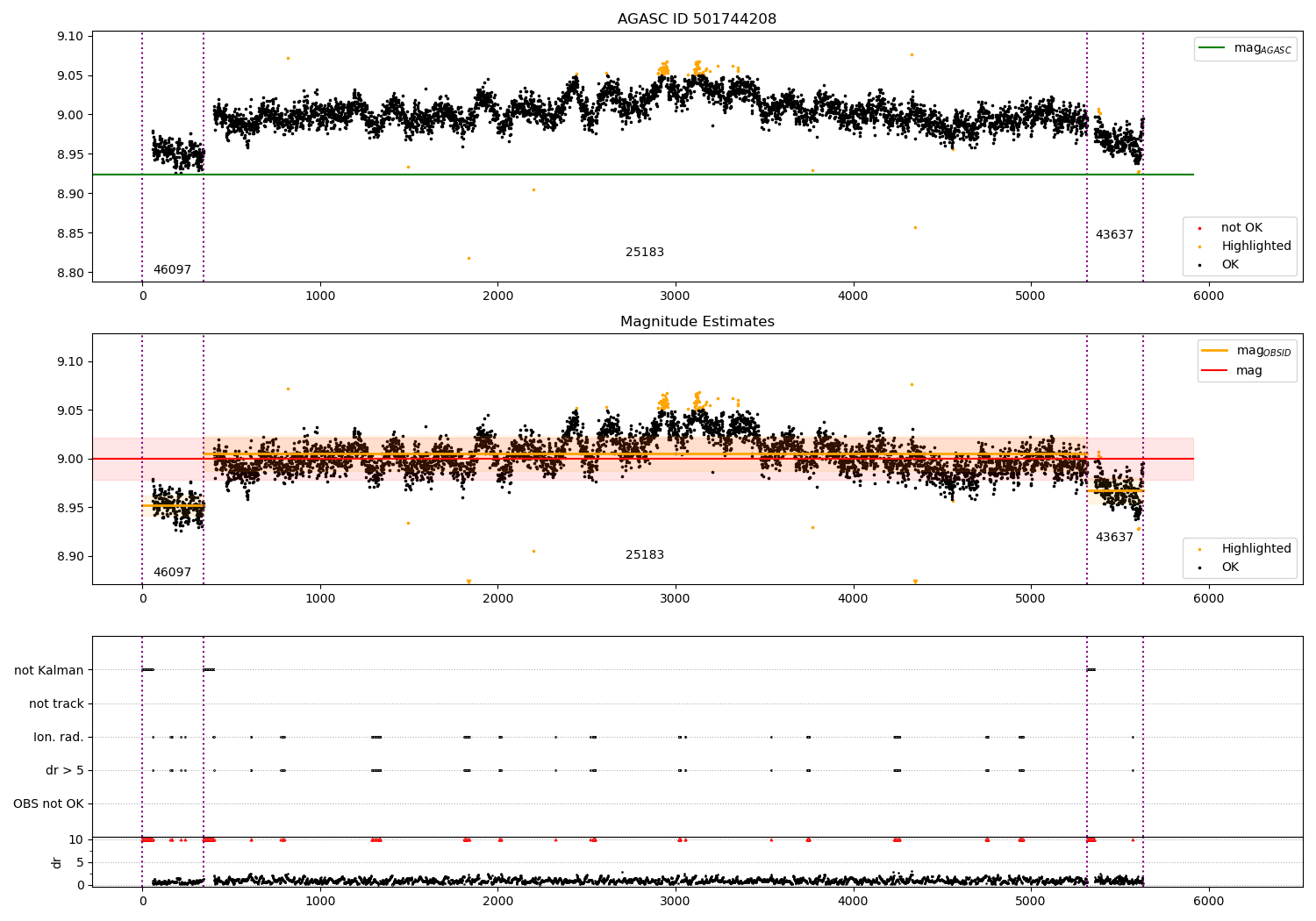This screenshot has height=921, width=1316.
Task: Click x-axis tick 6000 under bottom plot
Action: click(1209, 902)
